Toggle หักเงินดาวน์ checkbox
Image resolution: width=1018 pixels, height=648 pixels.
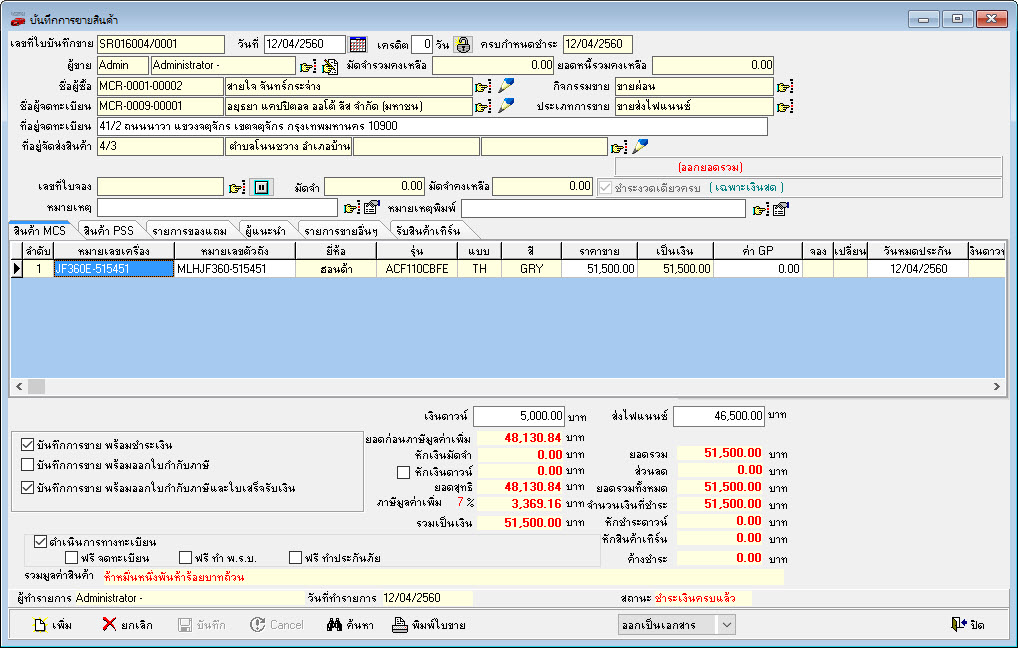click(403, 472)
